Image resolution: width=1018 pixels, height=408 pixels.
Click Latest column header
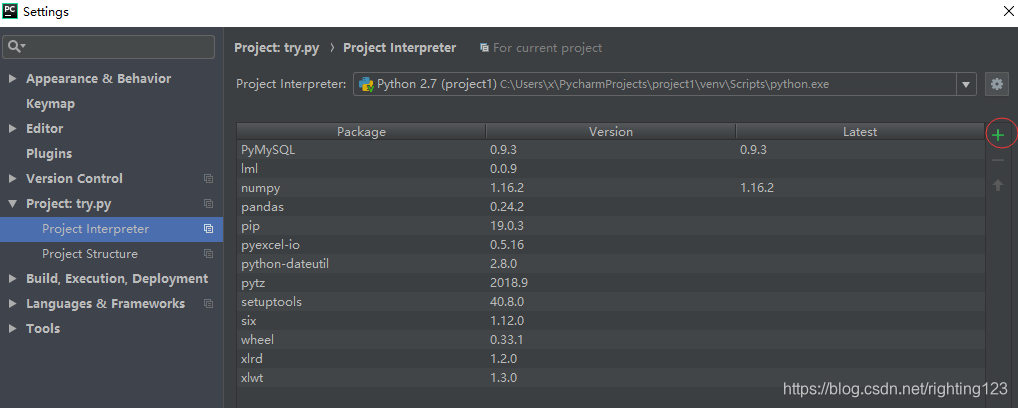point(860,131)
